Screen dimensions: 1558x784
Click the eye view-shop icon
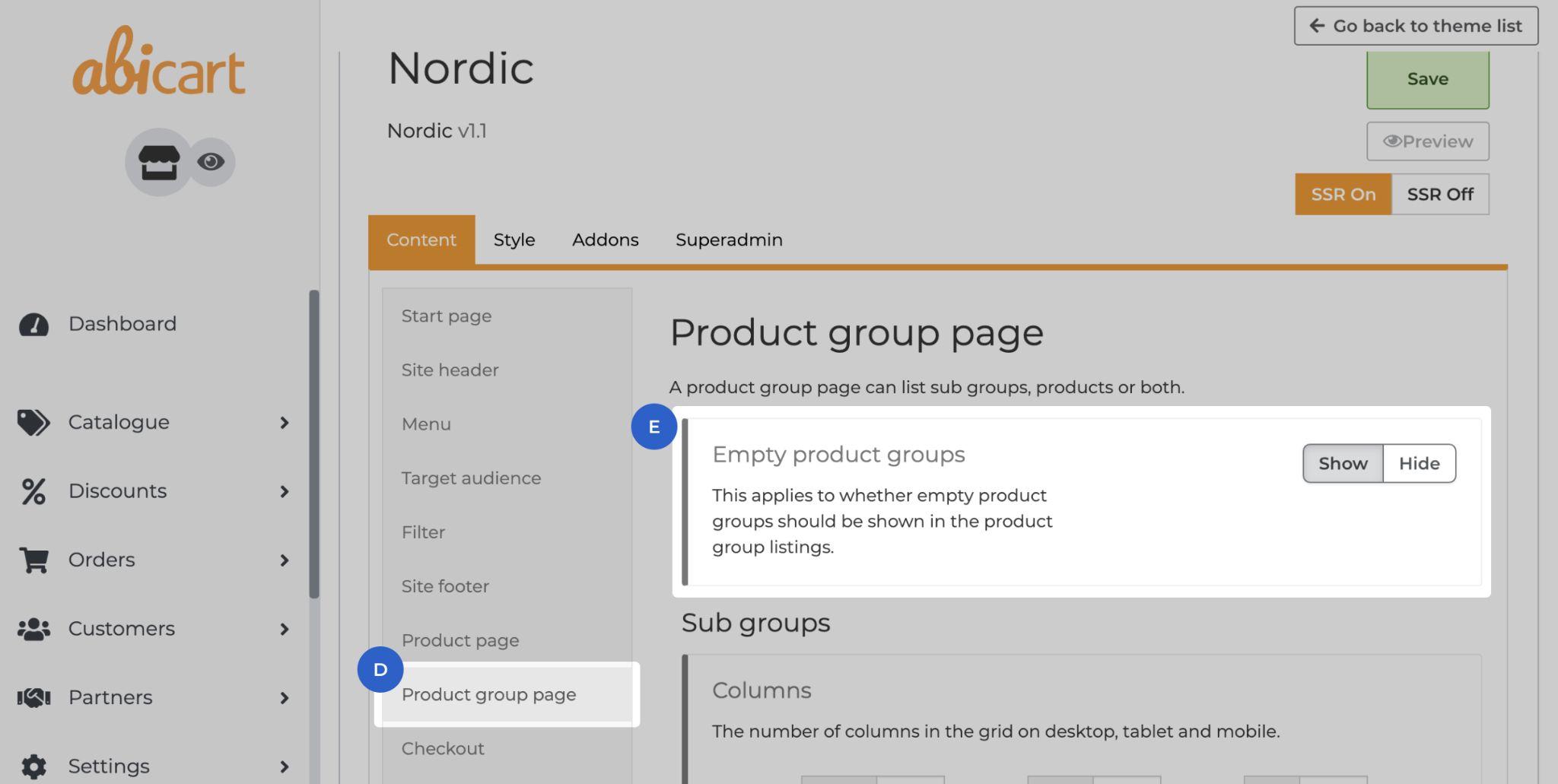211,162
